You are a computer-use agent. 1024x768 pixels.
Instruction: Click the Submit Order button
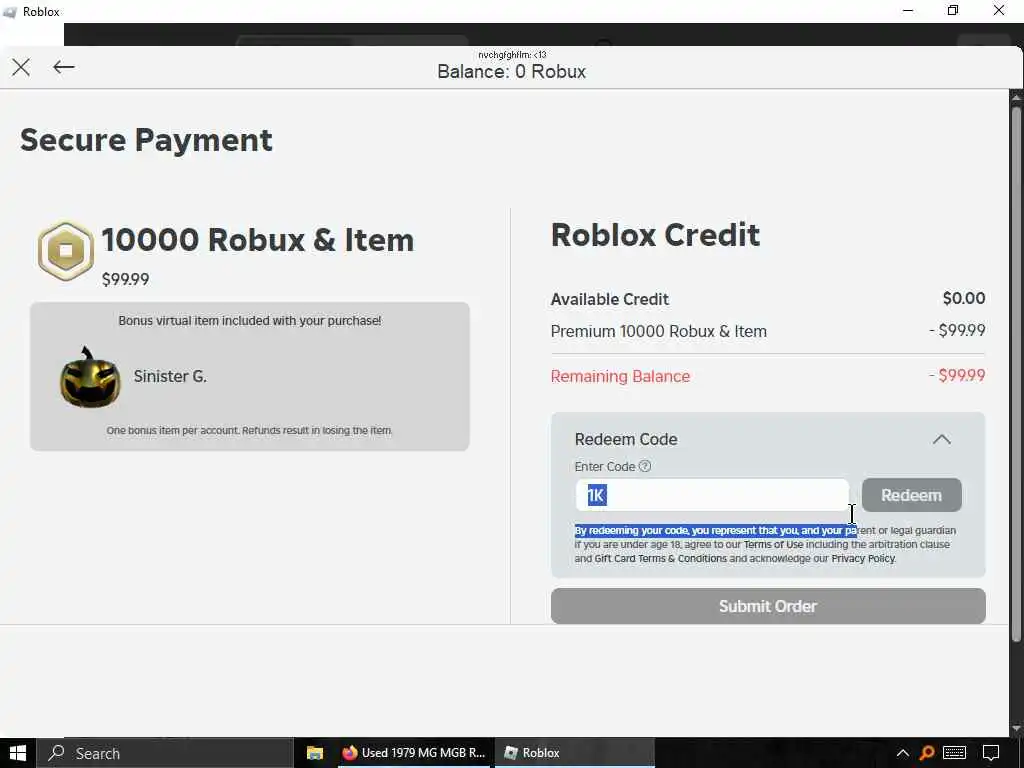click(768, 606)
